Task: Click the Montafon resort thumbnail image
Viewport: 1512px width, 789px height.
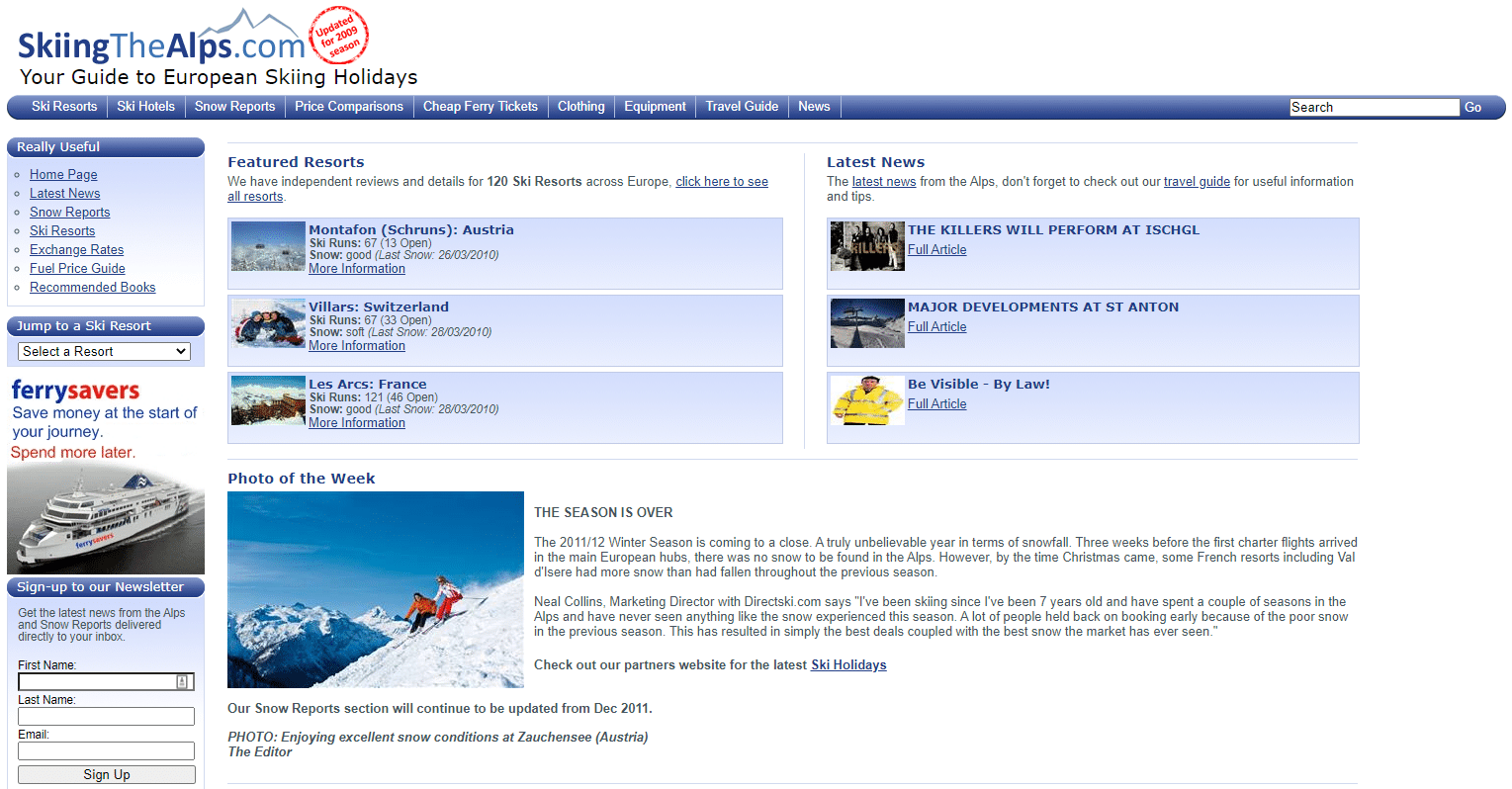Action: pos(268,246)
